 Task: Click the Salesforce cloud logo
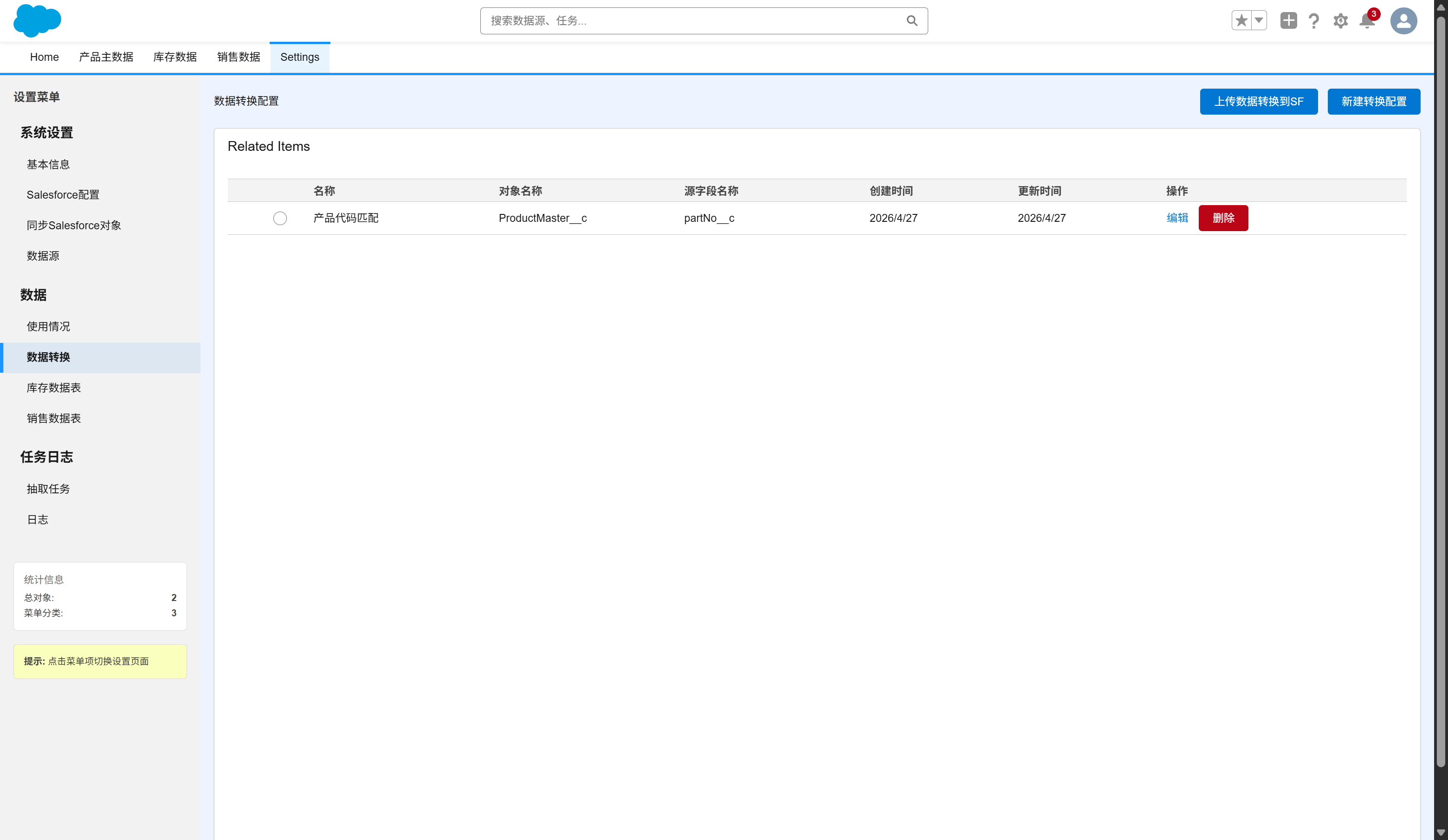click(37, 21)
